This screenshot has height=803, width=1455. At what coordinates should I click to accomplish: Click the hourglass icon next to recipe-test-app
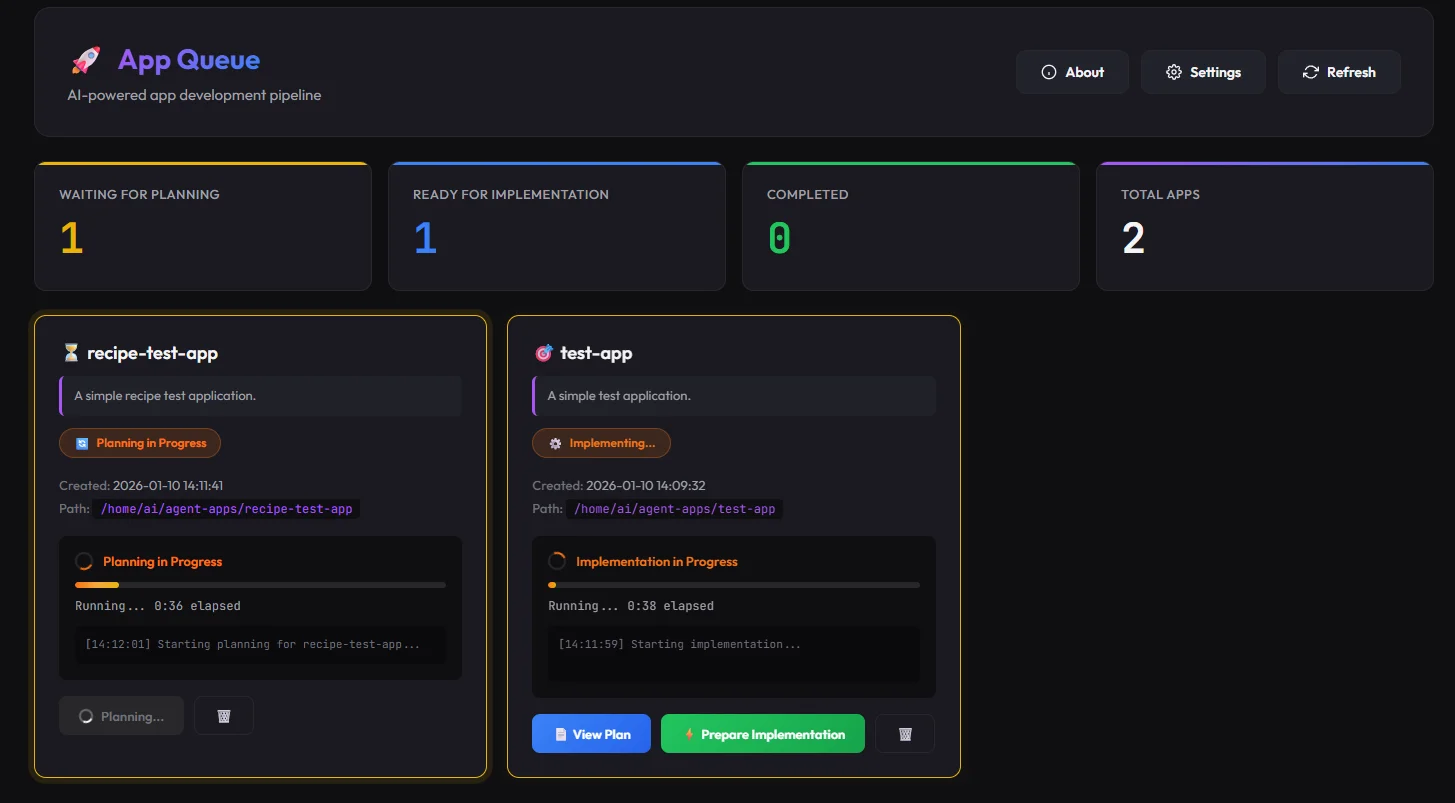68,352
